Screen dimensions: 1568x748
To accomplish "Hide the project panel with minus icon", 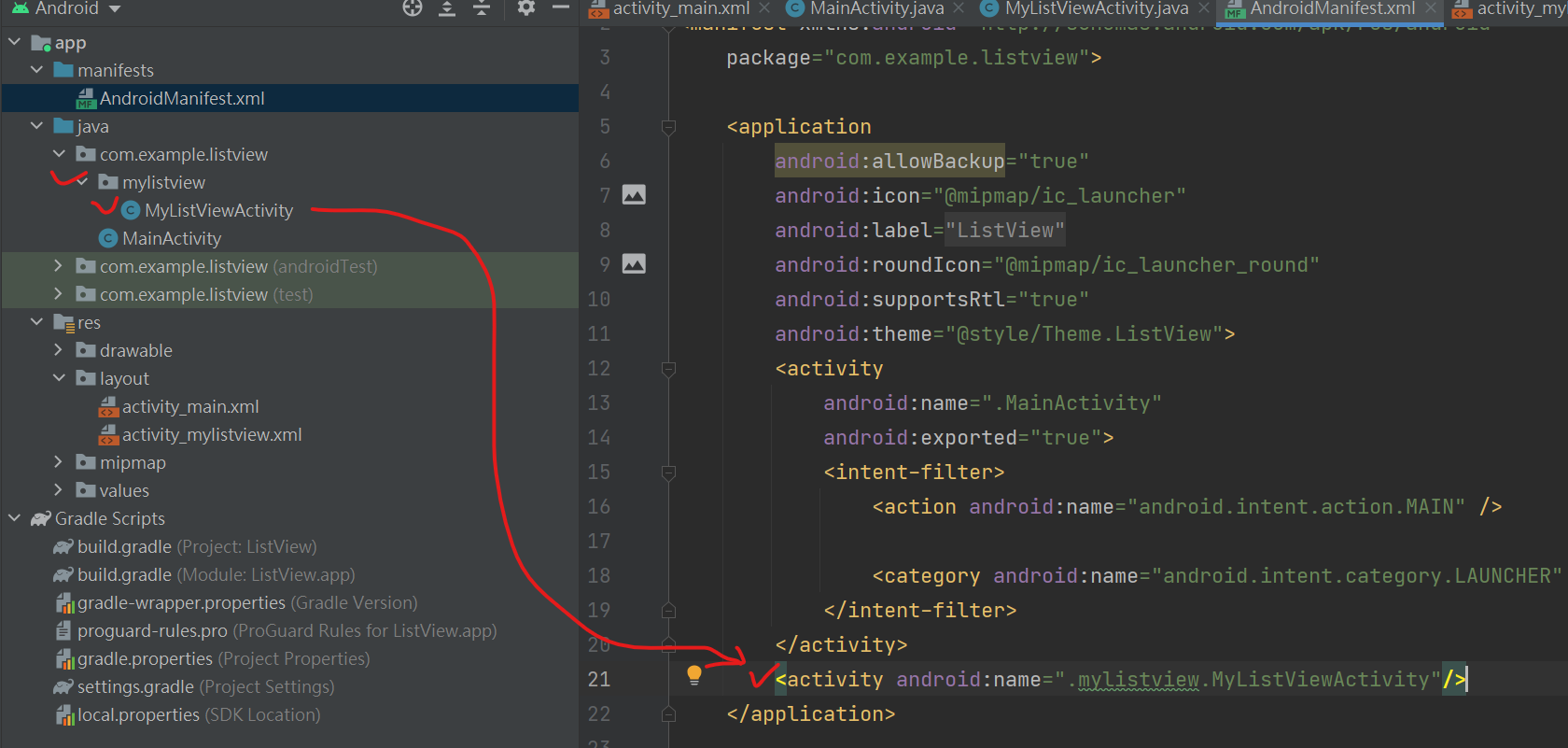I will tap(561, 7).
